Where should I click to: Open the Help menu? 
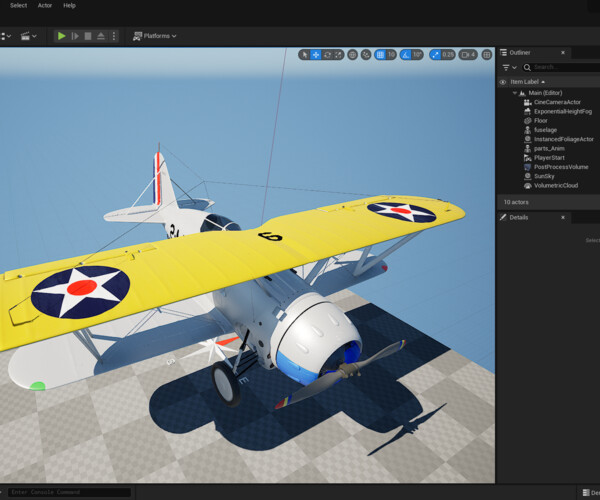[69, 5]
